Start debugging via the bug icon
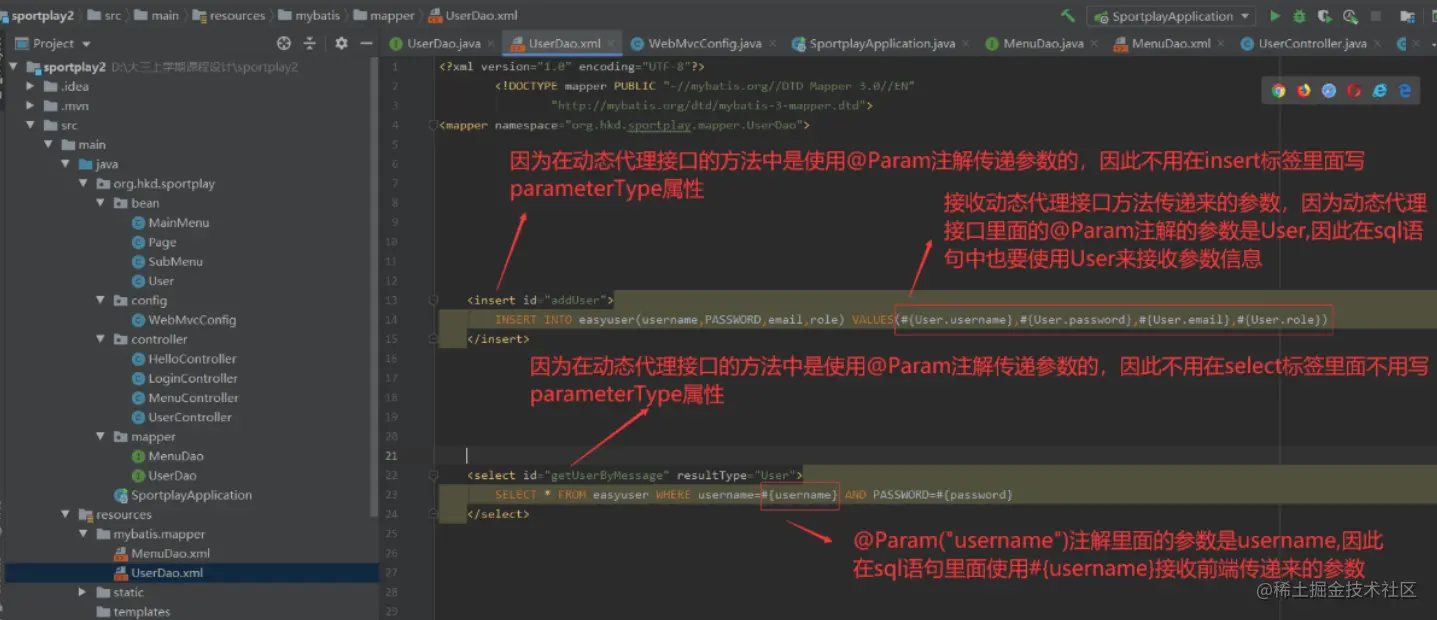Viewport: 1437px width, 620px height. coord(1300,15)
